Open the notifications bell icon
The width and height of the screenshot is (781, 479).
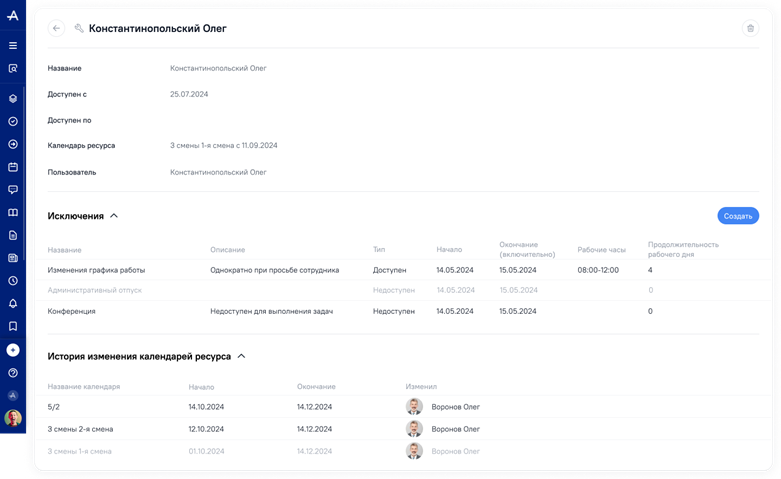point(13,303)
